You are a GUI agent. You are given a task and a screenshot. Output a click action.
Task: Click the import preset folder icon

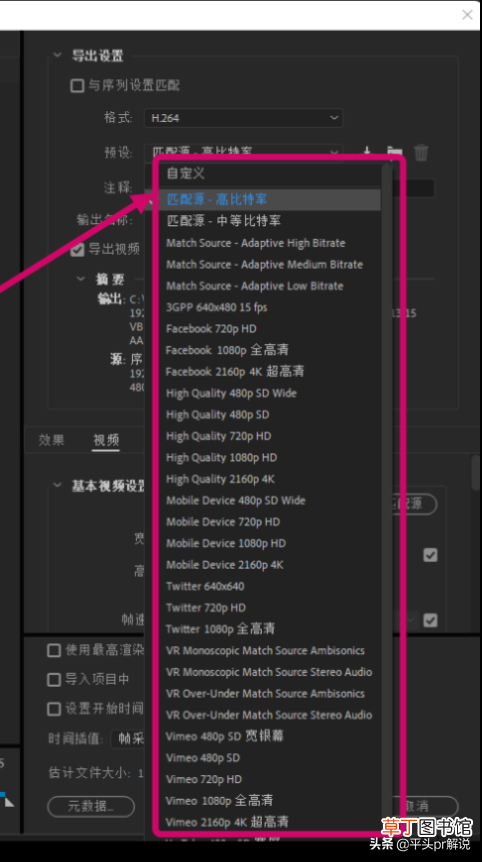coord(394,152)
